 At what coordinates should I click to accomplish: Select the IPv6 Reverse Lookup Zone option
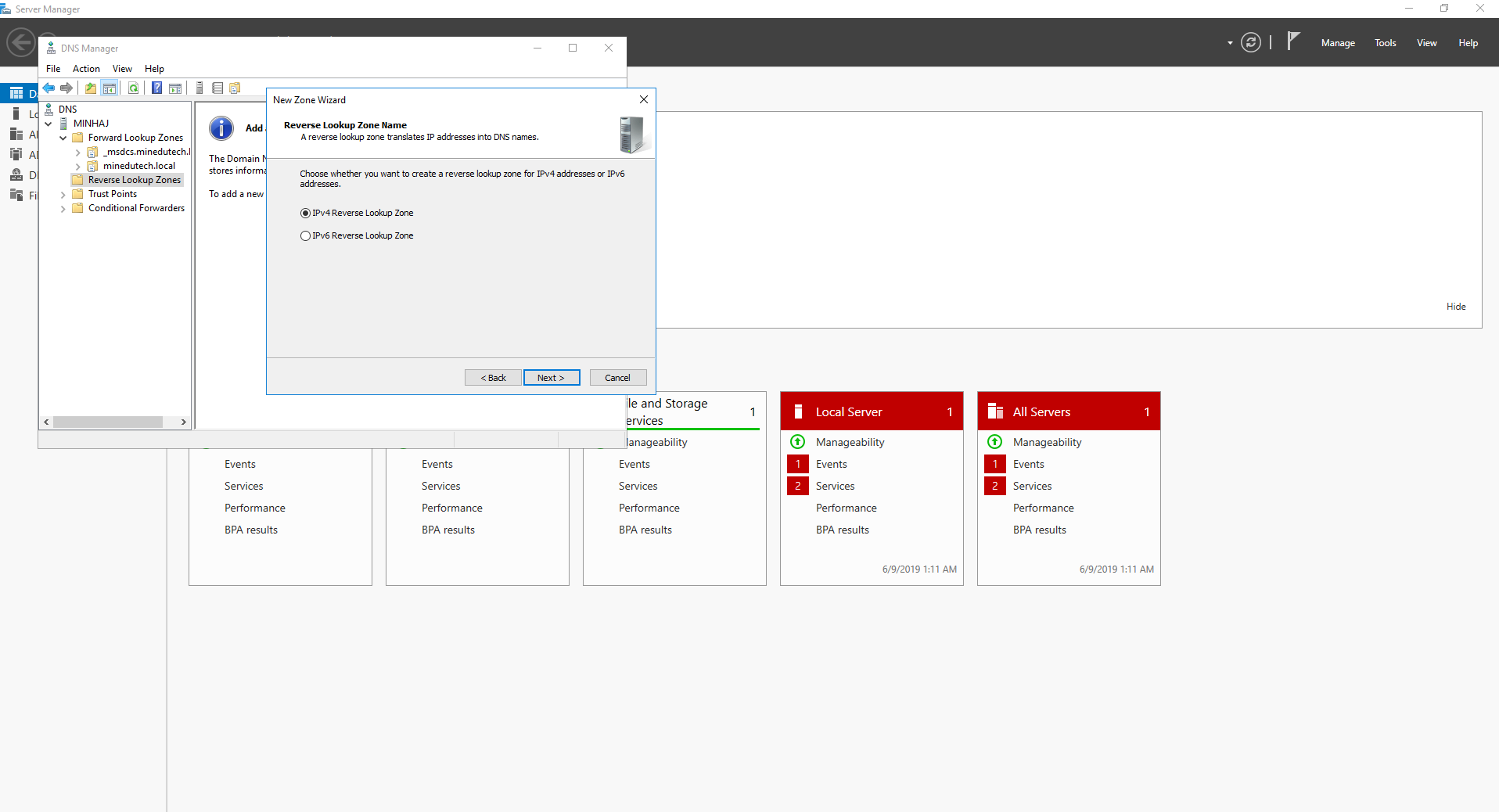pyautogui.click(x=305, y=235)
